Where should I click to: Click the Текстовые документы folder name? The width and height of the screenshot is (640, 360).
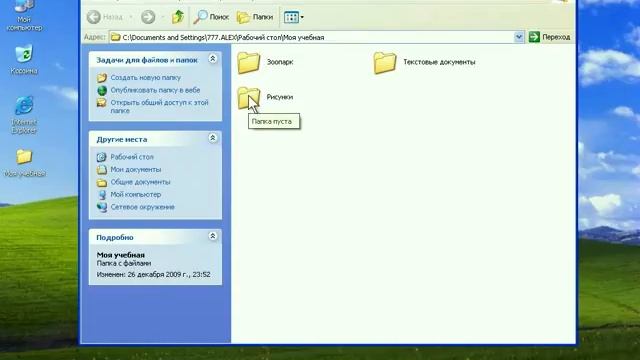pyautogui.click(x=439, y=62)
